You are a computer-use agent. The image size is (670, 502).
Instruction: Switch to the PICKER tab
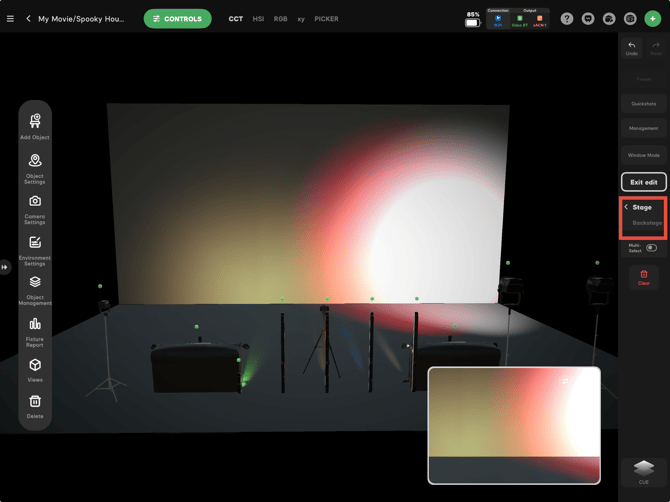[x=326, y=19]
